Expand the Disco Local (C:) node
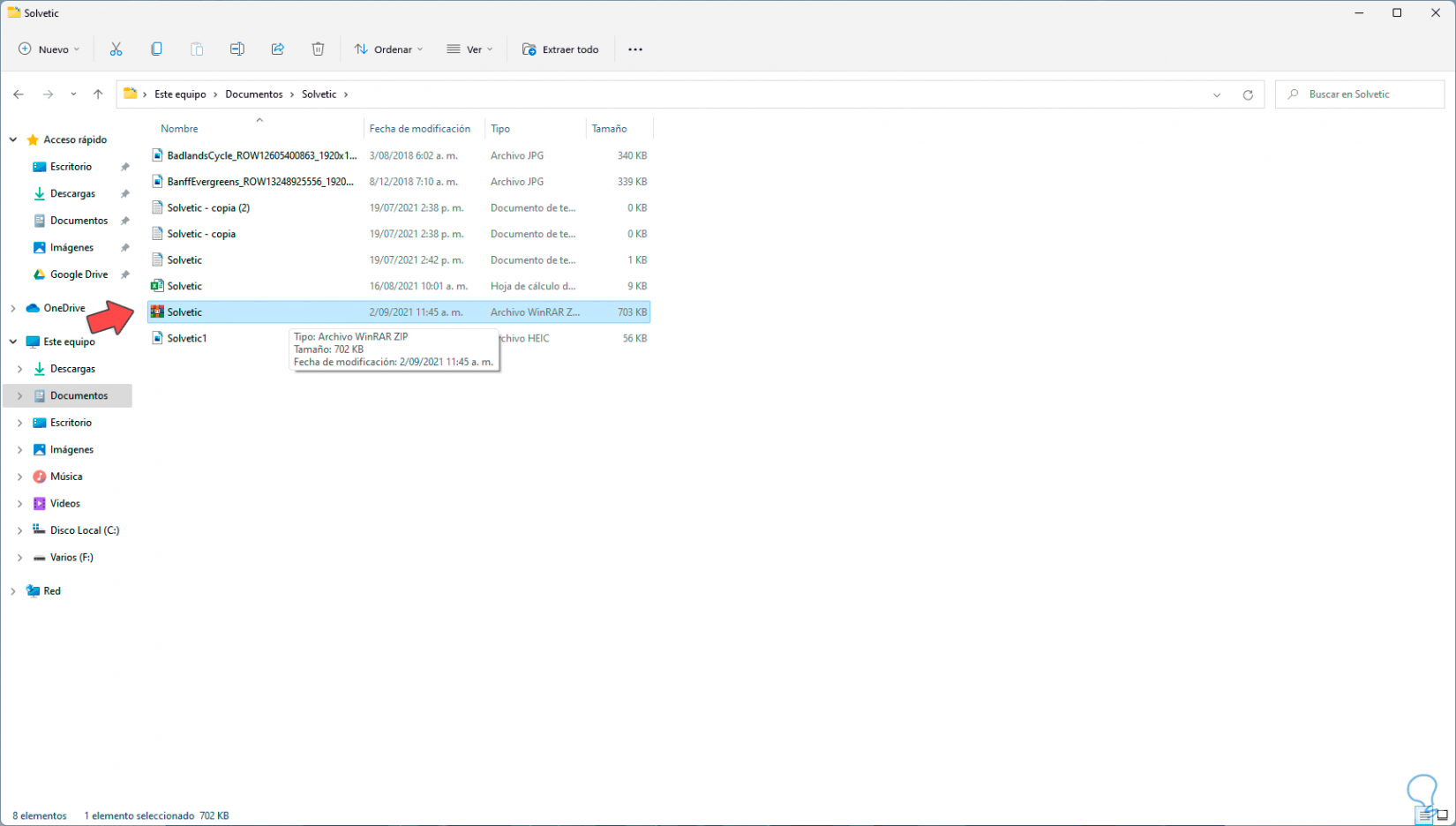Viewport: 1456px width, 826px height. pos(19,530)
